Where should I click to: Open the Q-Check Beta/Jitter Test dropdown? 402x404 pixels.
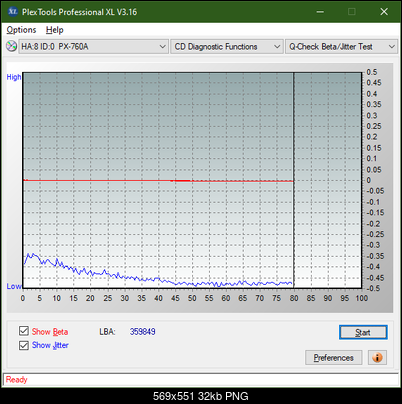click(341, 47)
